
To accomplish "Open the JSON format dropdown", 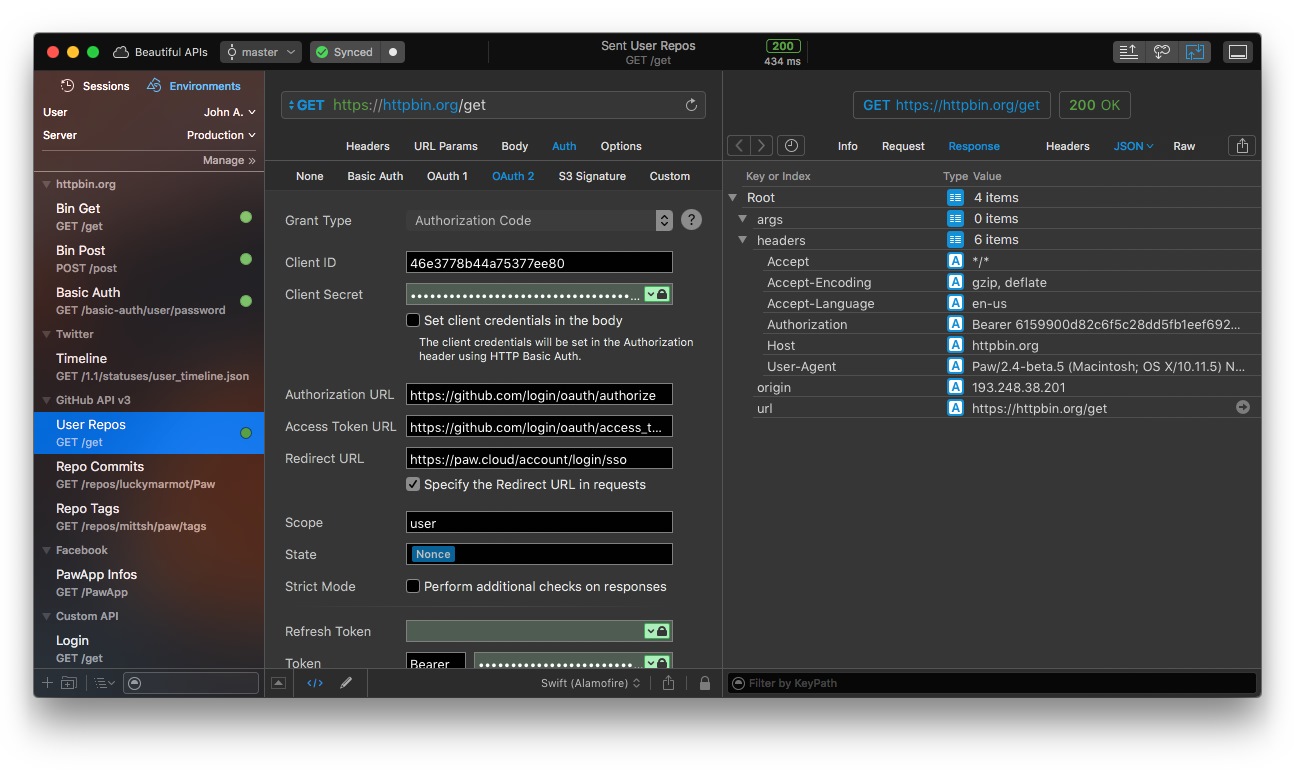I will pyautogui.click(x=1133, y=146).
